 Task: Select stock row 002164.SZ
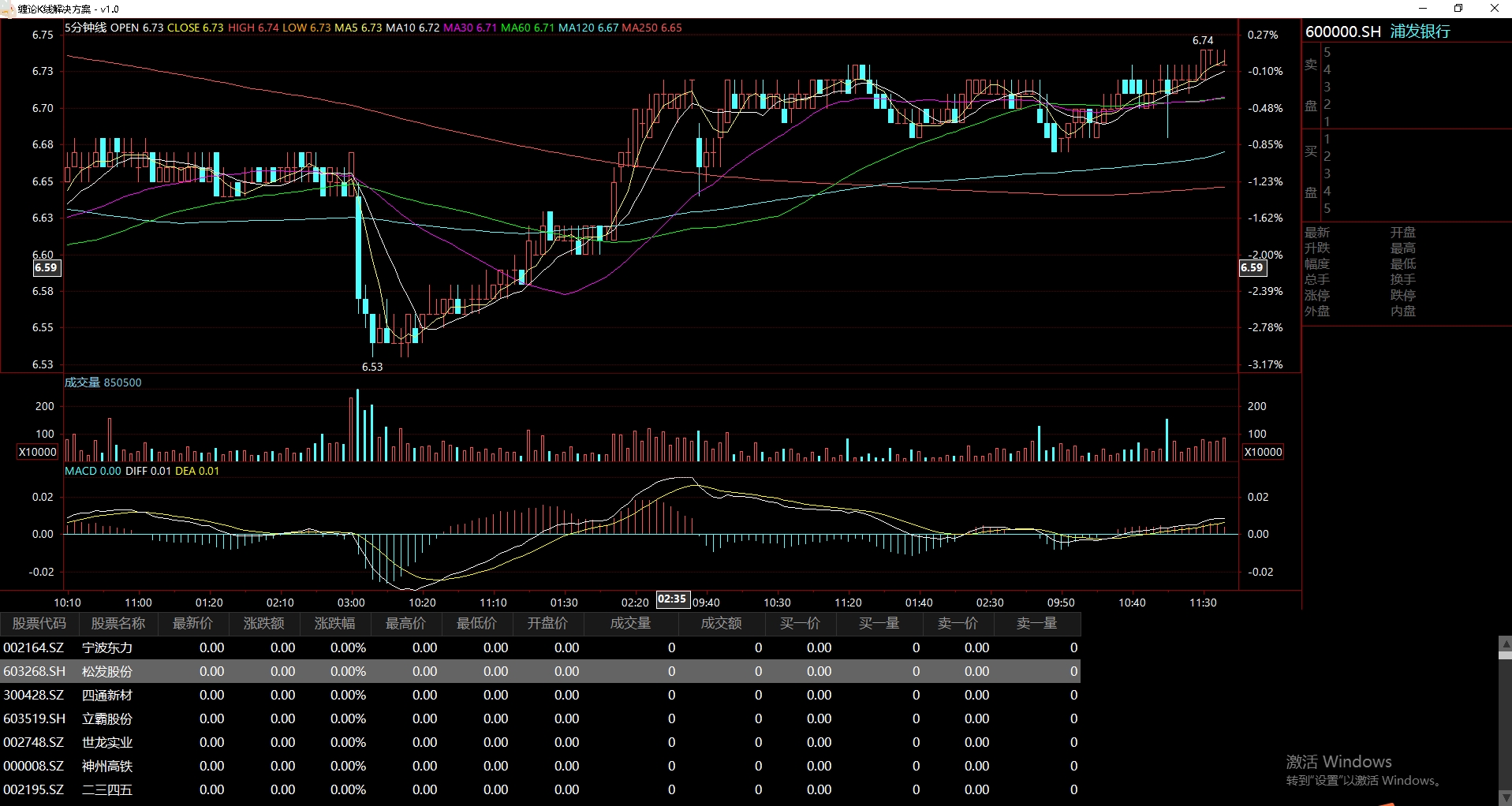(x=540, y=647)
